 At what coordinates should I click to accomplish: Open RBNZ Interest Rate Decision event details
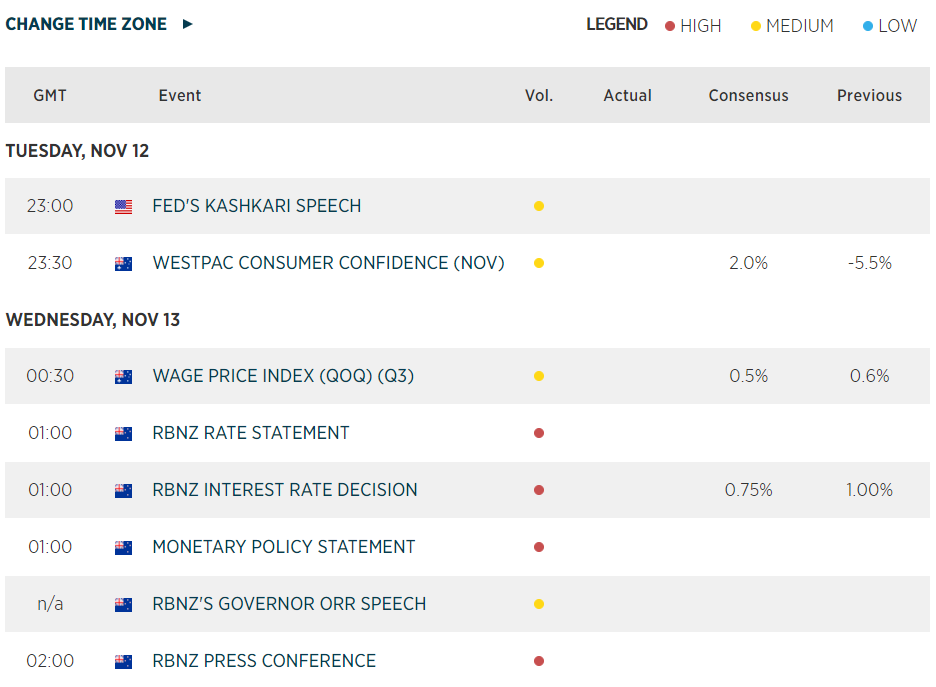click(285, 490)
